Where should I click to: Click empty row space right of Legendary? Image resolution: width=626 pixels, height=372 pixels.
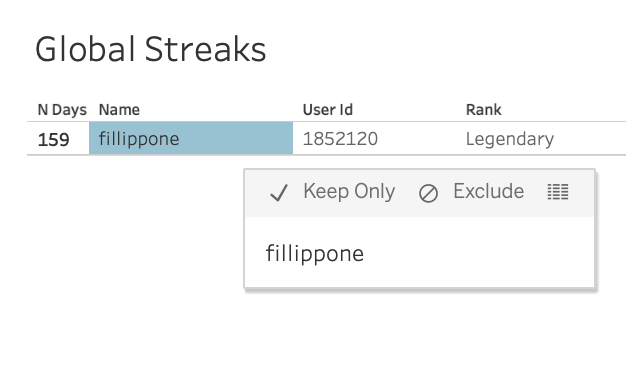[591, 139]
